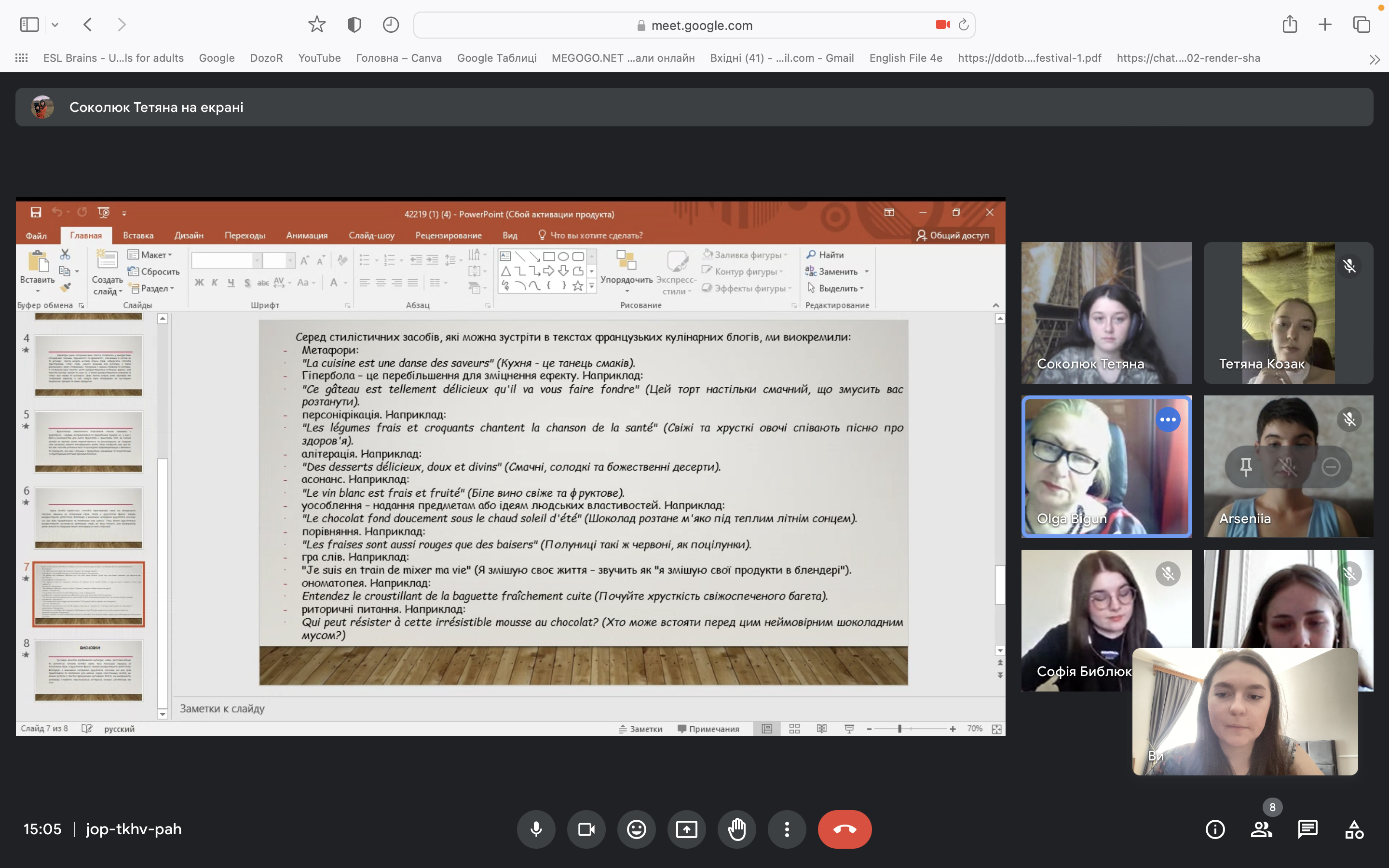Open meeting details info icon
This screenshot has width=1389, height=868.
[x=1214, y=829]
